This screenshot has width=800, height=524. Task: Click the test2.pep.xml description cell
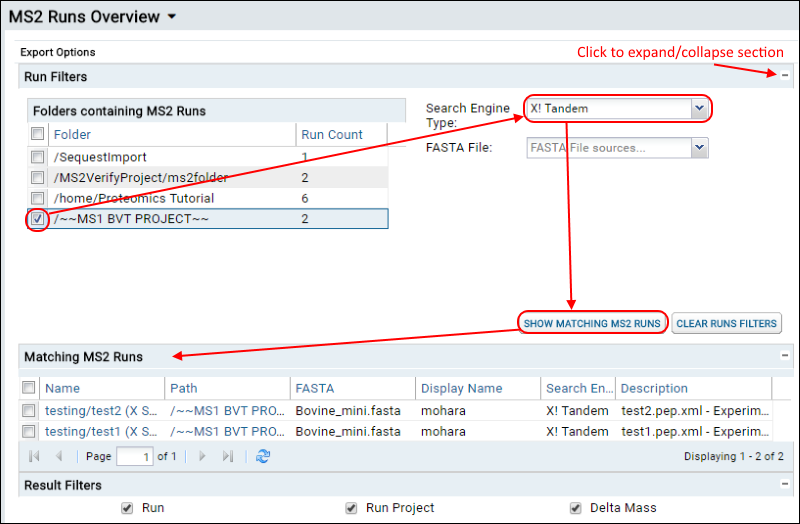[695, 411]
